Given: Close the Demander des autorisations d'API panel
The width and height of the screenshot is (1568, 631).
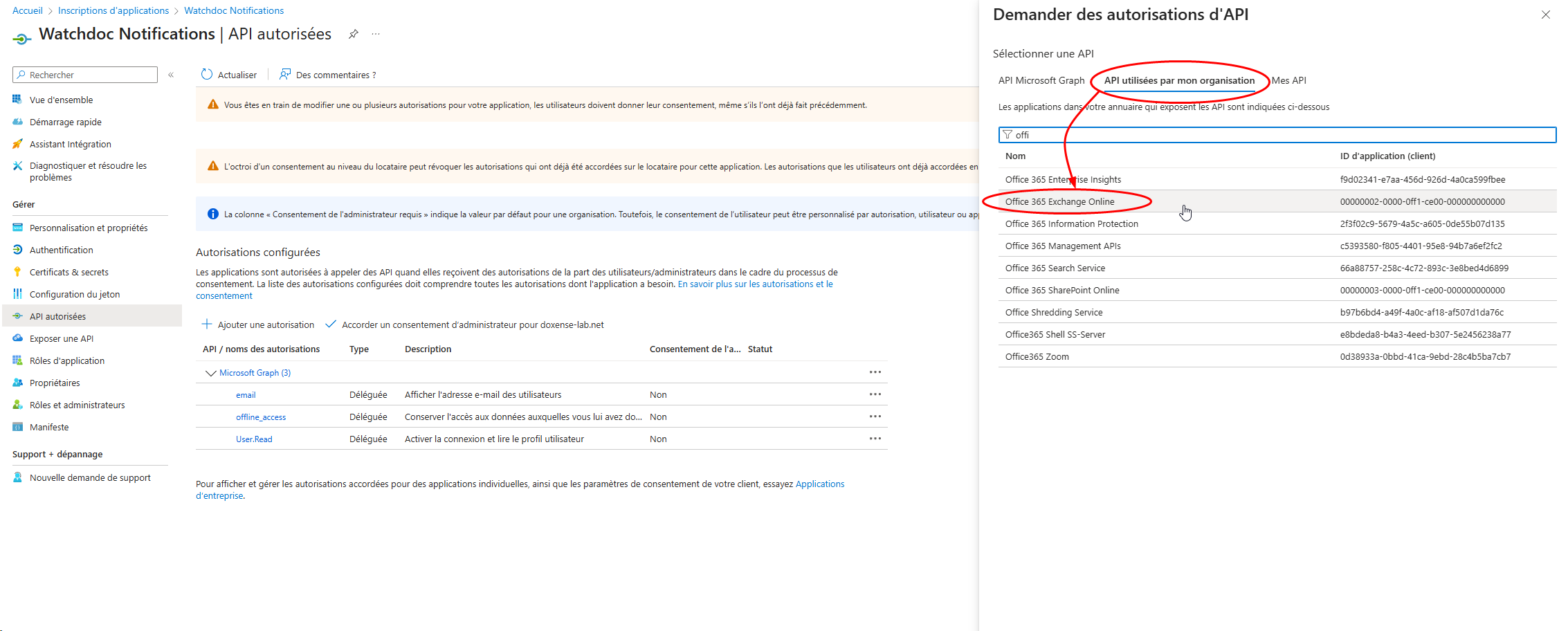Looking at the screenshot, I should (1545, 15).
